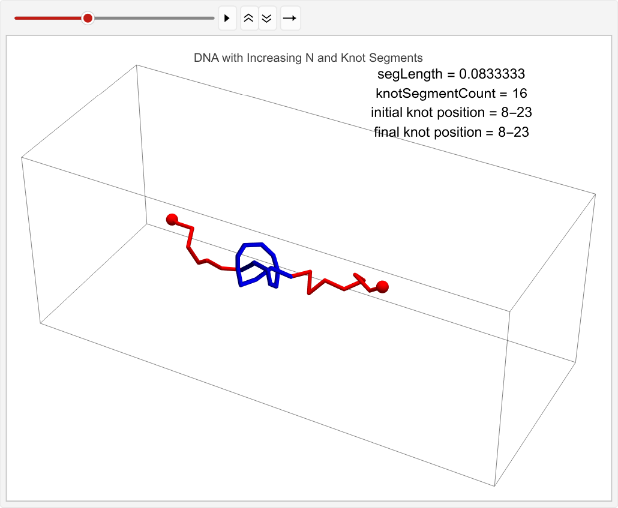618x508 pixels.
Task: Click the bottom-right front corner of bounding box
Action: point(495,487)
